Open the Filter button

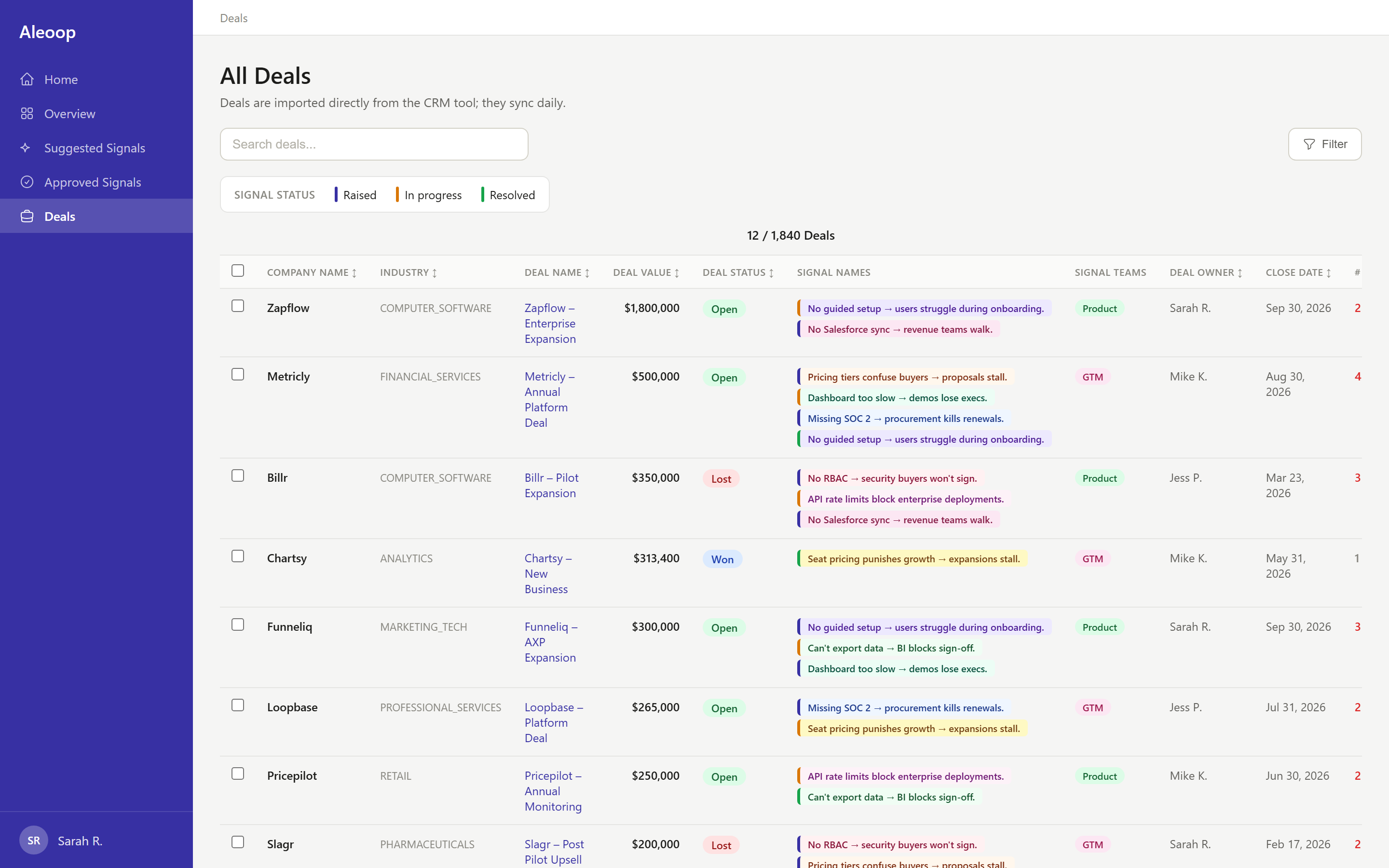tap(1325, 144)
